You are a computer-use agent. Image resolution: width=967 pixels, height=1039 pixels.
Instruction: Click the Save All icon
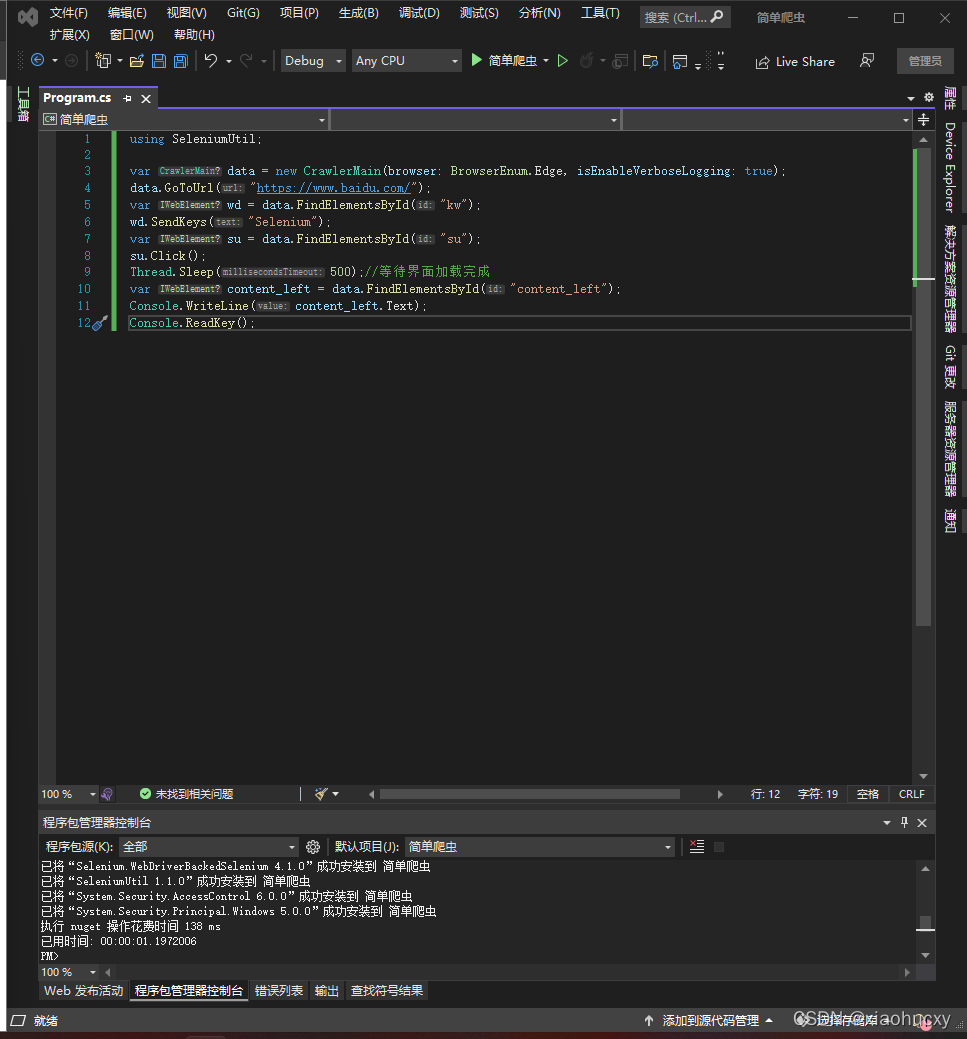(x=180, y=61)
